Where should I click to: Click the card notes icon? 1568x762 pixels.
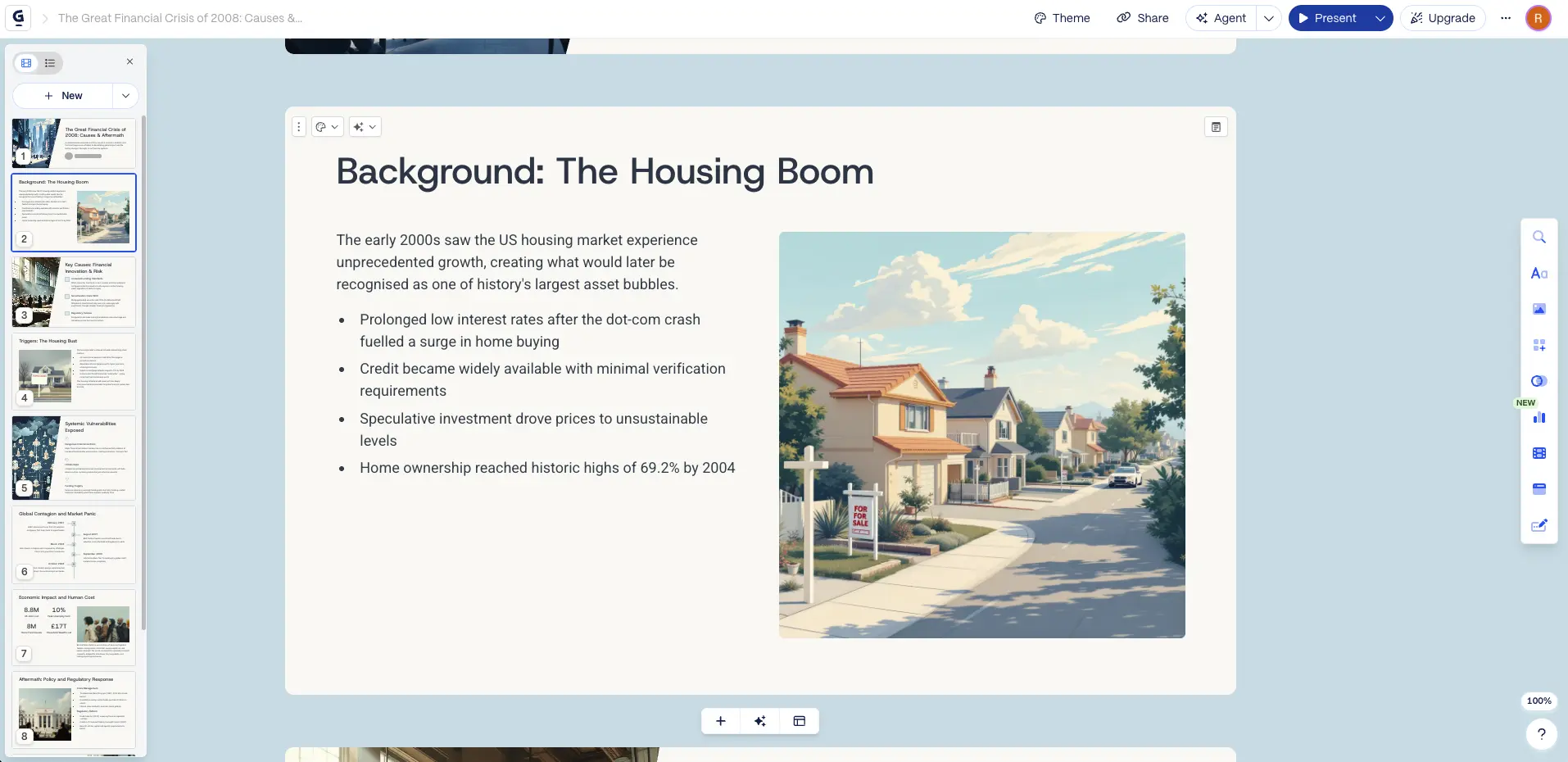tap(1216, 127)
